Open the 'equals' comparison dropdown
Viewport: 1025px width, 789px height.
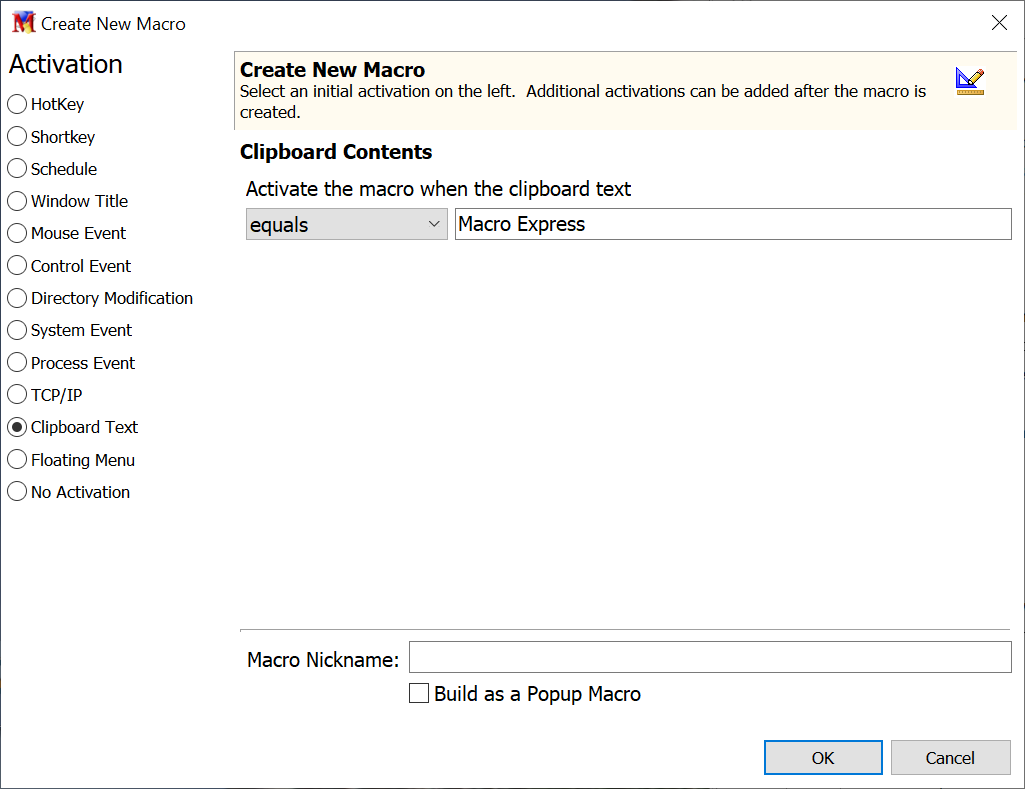[x=346, y=225]
